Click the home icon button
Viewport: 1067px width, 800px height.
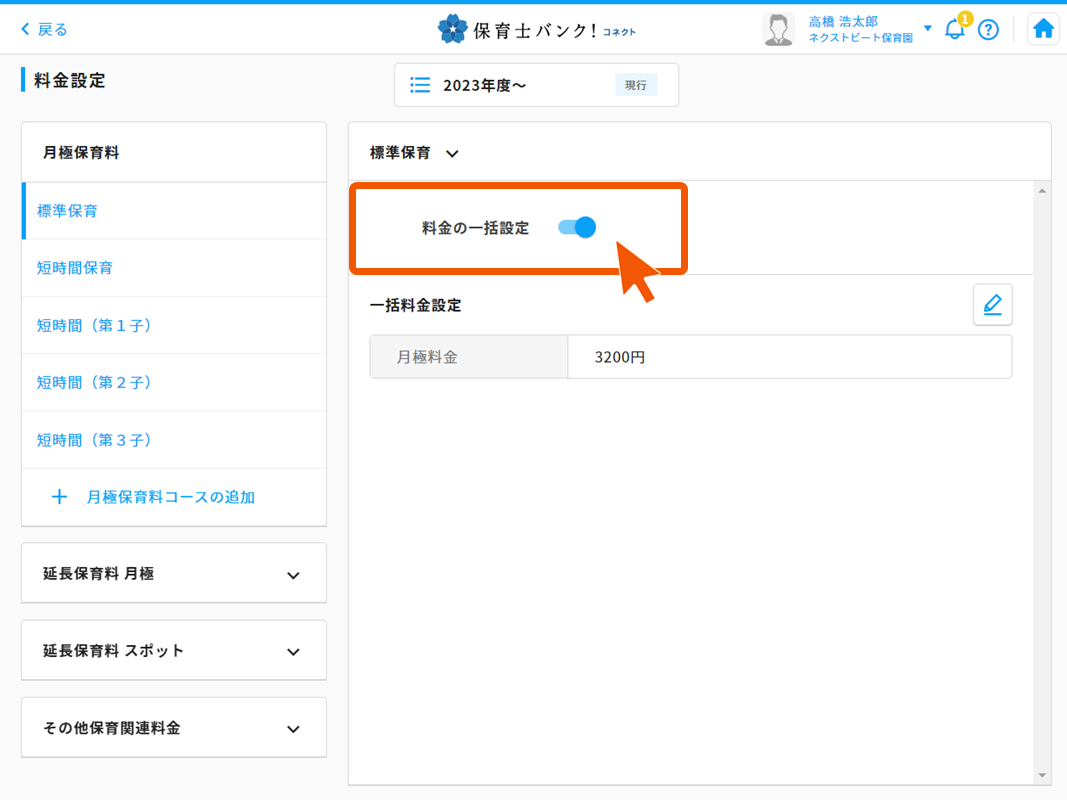click(1043, 29)
